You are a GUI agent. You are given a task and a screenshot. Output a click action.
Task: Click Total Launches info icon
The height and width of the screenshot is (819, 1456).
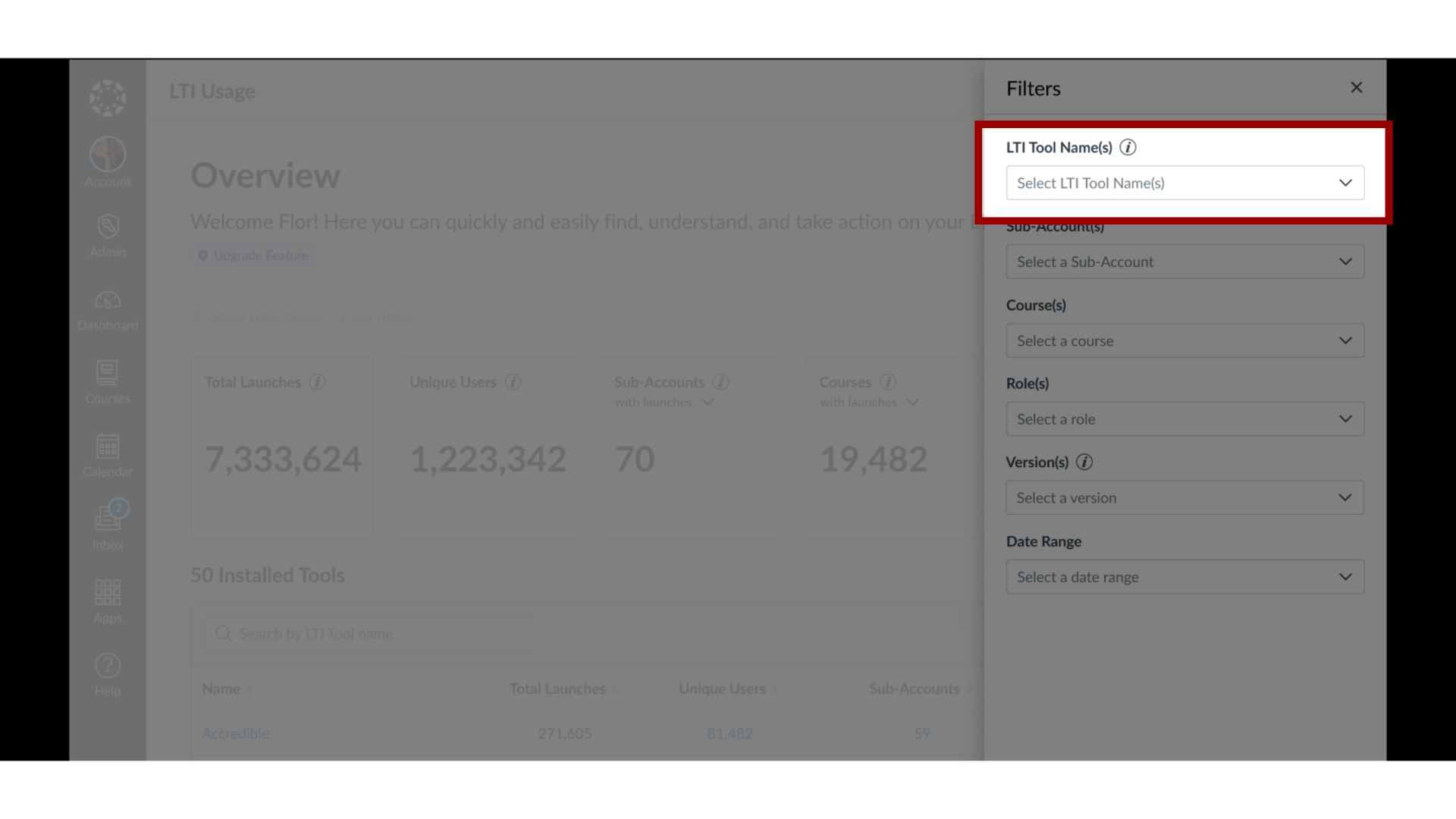(x=317, y=382)
